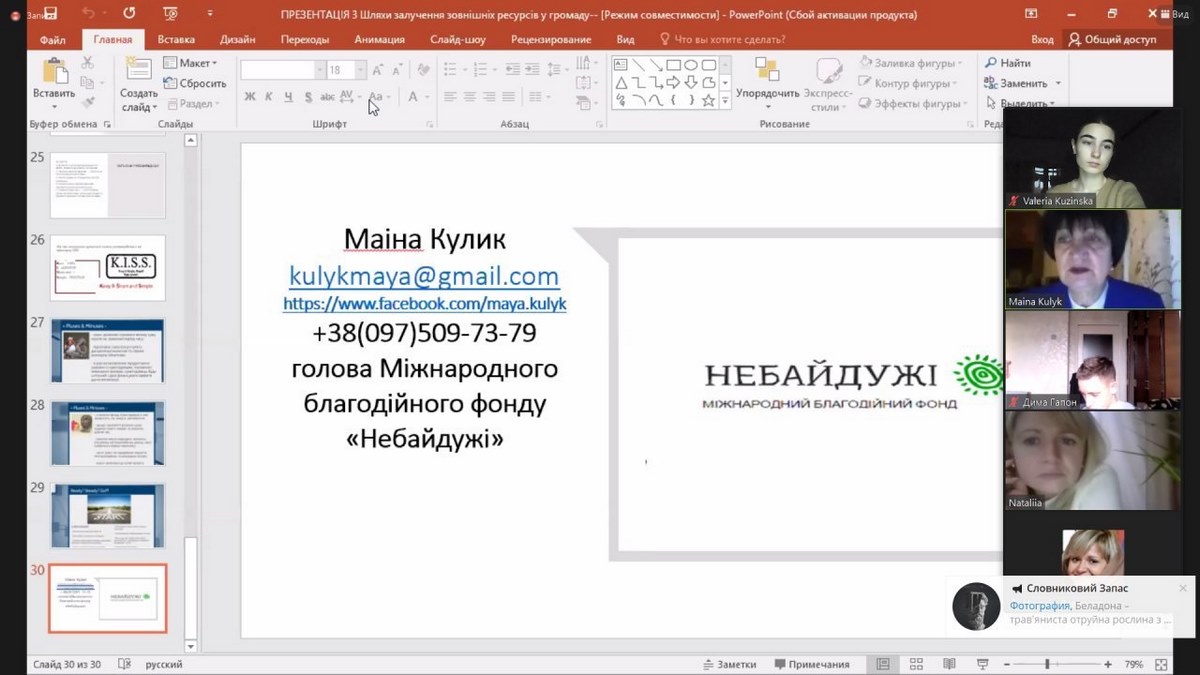Select slide 27 thumbnail
The image size is (1200, 675).
pos(108,351)
